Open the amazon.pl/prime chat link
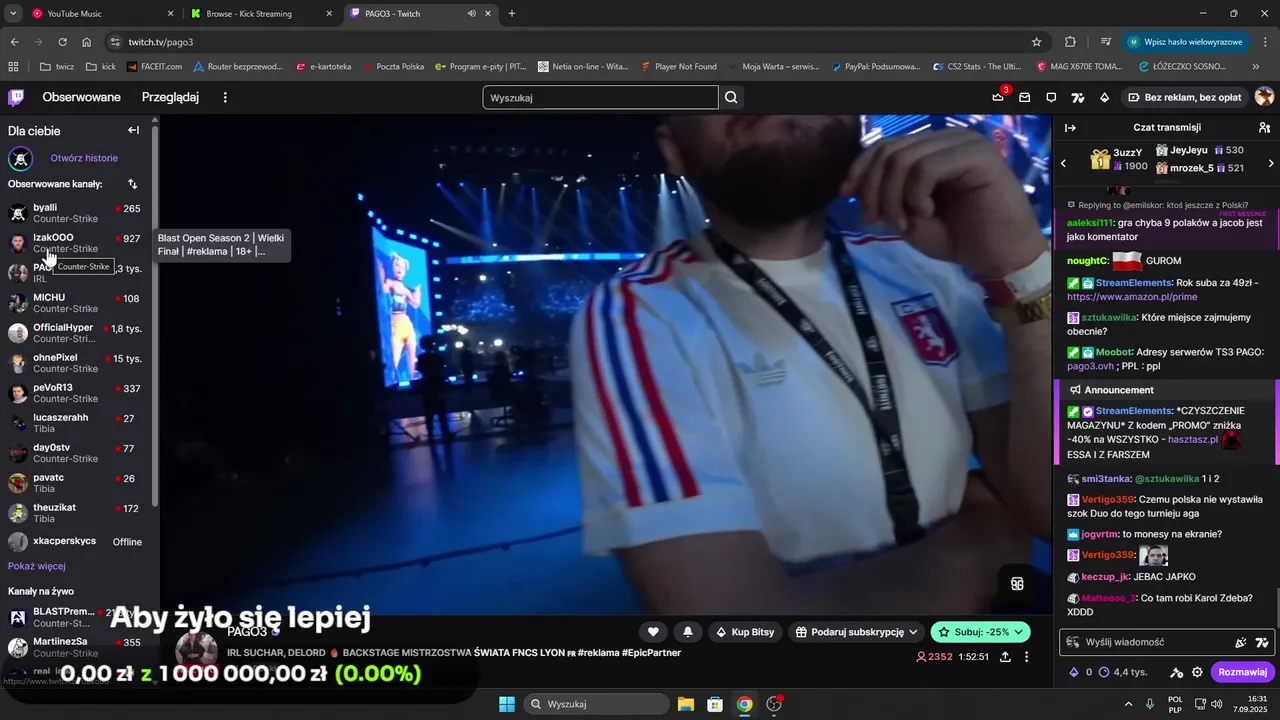 click(x=1132, y=297)
